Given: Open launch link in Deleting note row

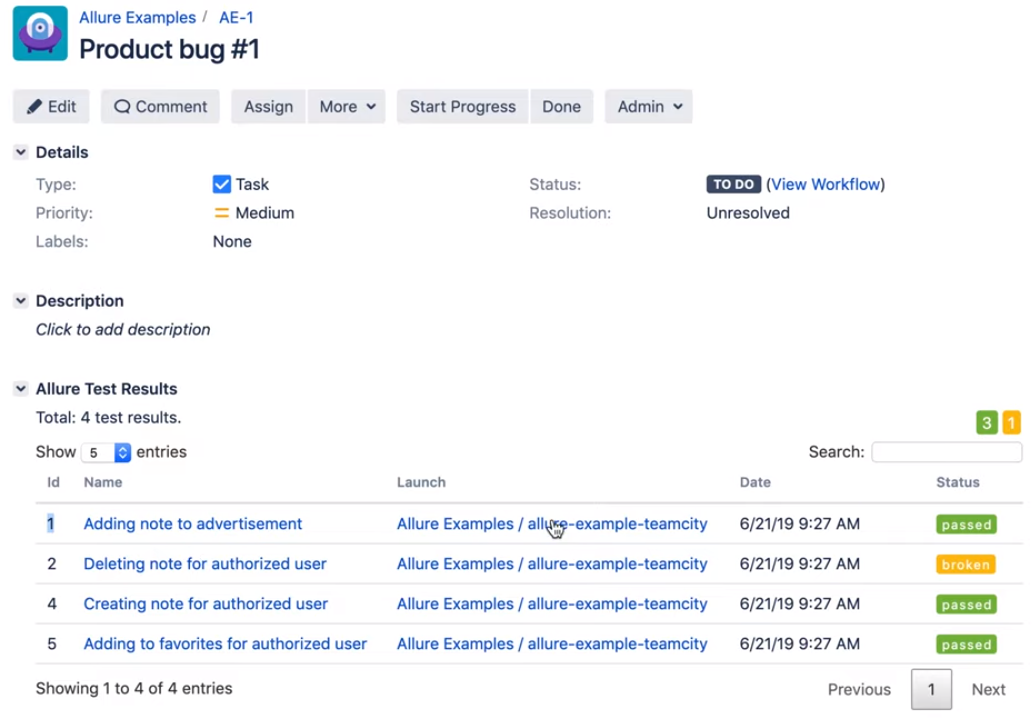Looking at the screenshot, I should pos(552,564).
